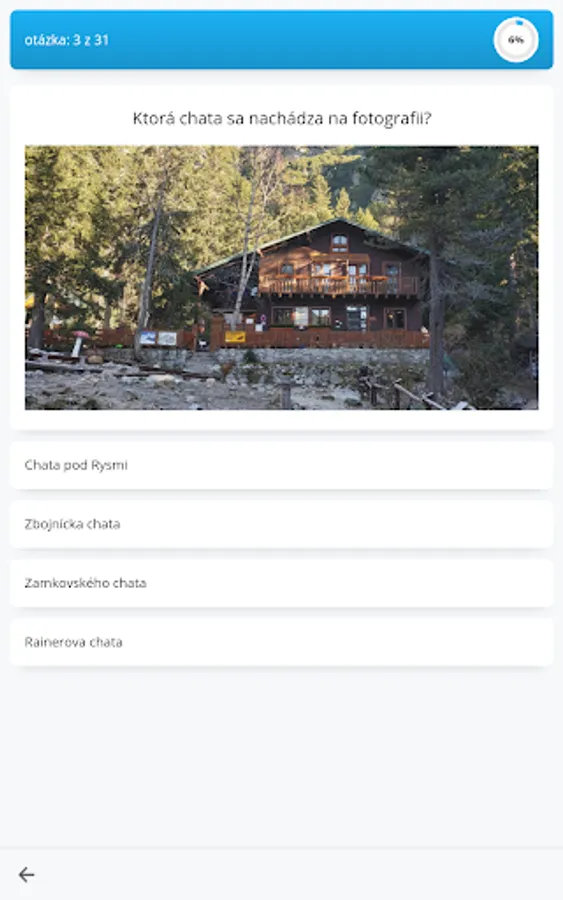The height and width of the screenshot is (900, 563).
Task: Open the mountain chalet photo
Action: (281, 277)
